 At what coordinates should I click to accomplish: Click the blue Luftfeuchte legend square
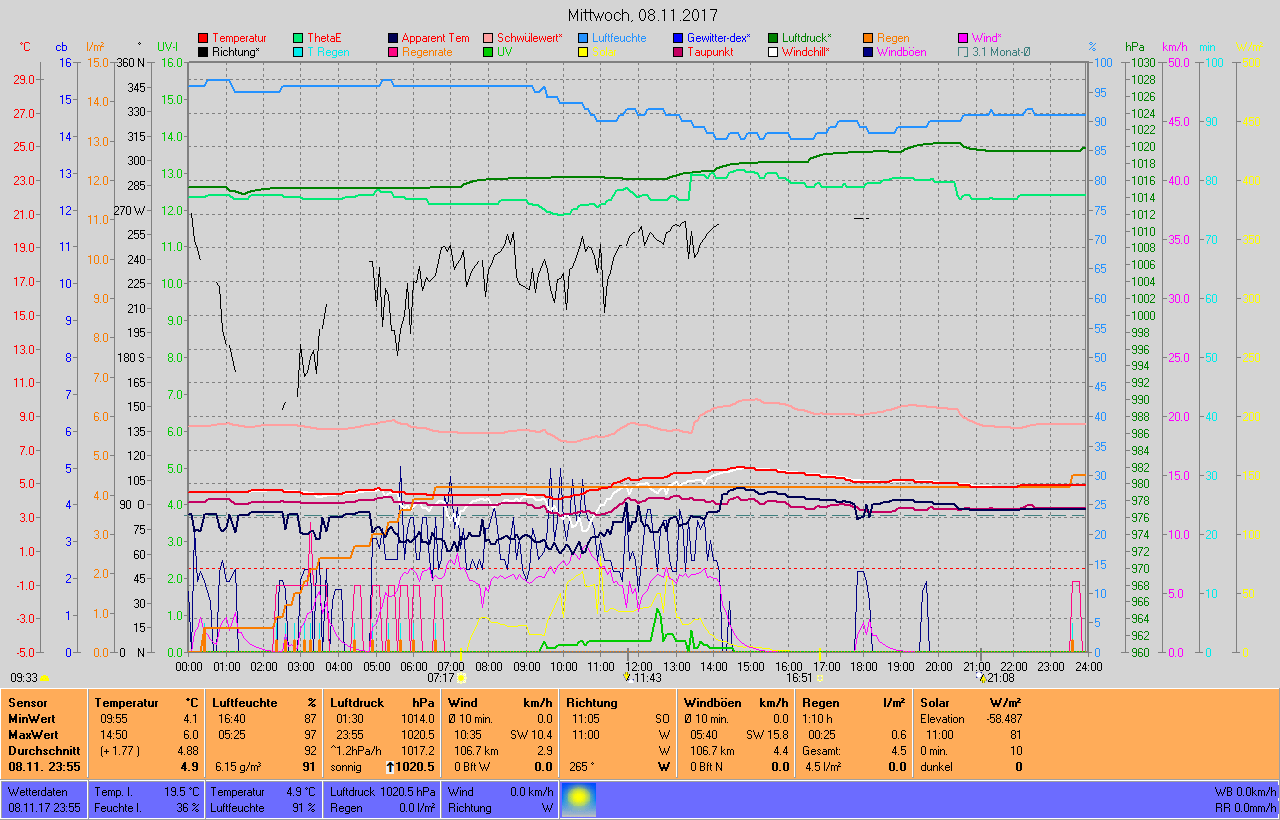coord(583,38)
